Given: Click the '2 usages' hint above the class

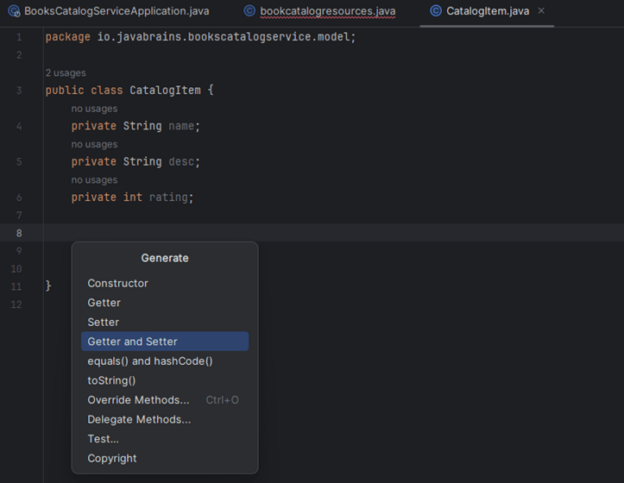Looking at the screenshot, I should 66,73.
